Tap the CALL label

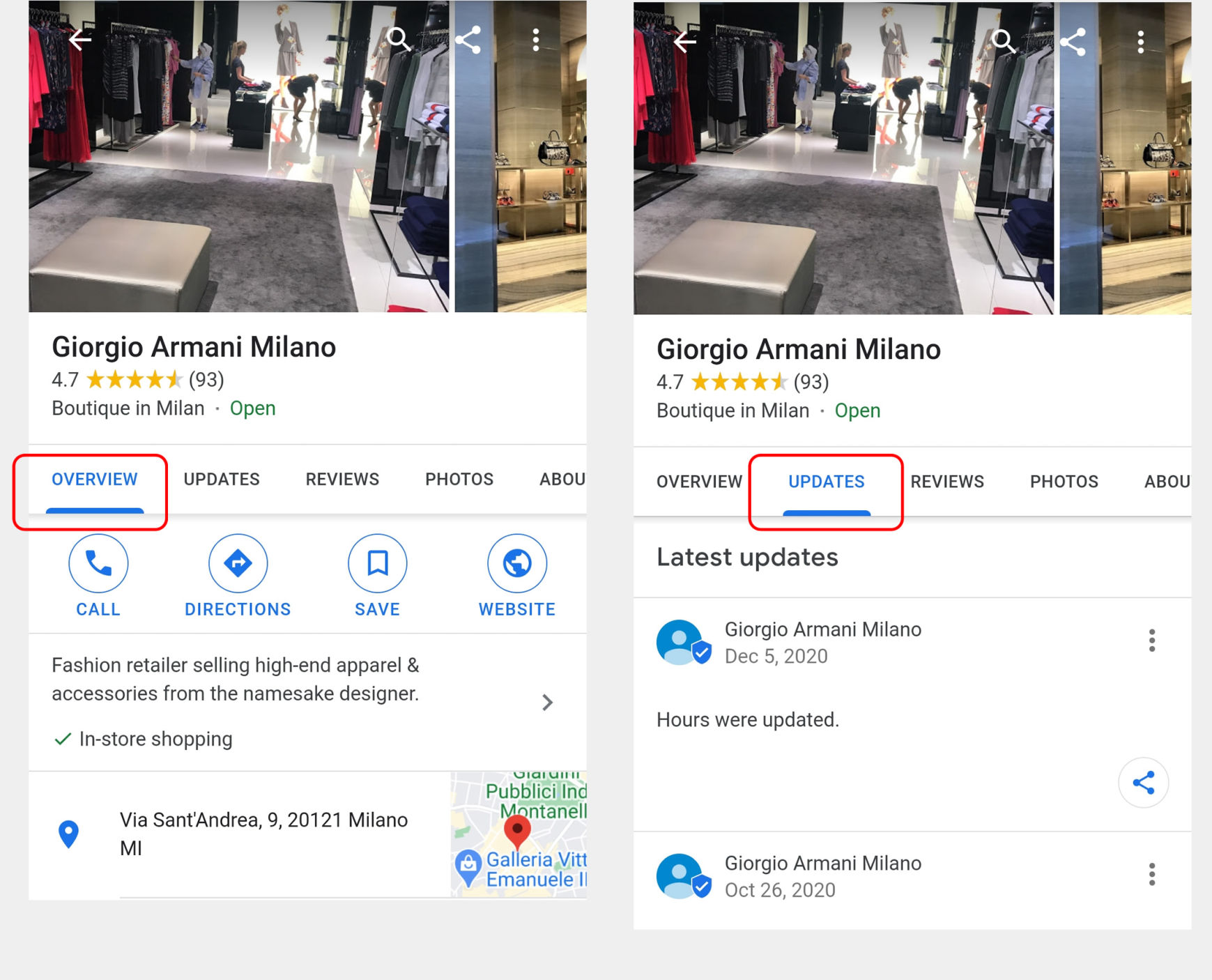(98, 609)
